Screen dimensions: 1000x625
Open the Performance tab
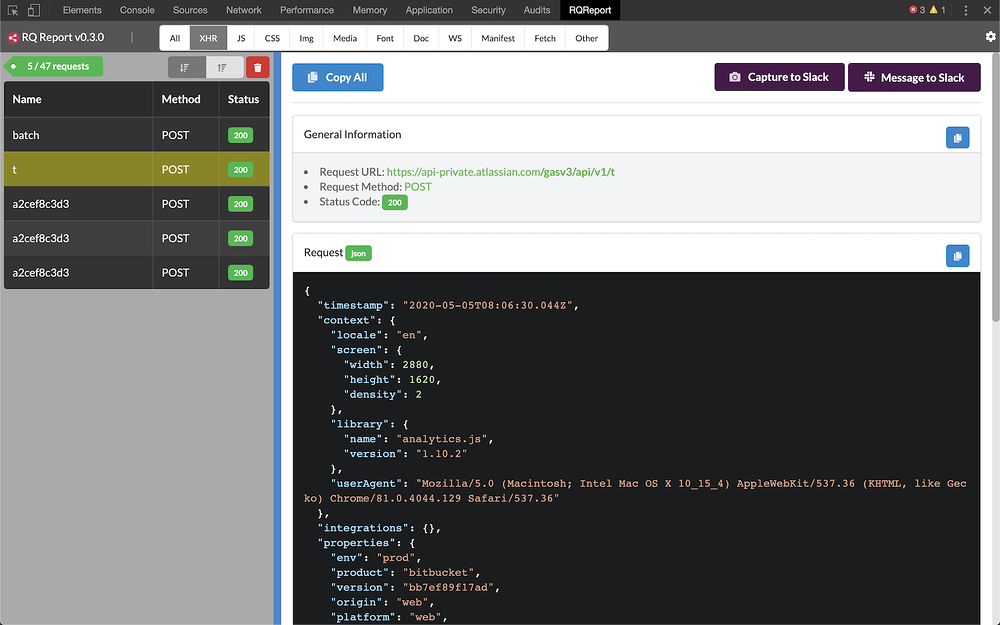coord(307,10)
